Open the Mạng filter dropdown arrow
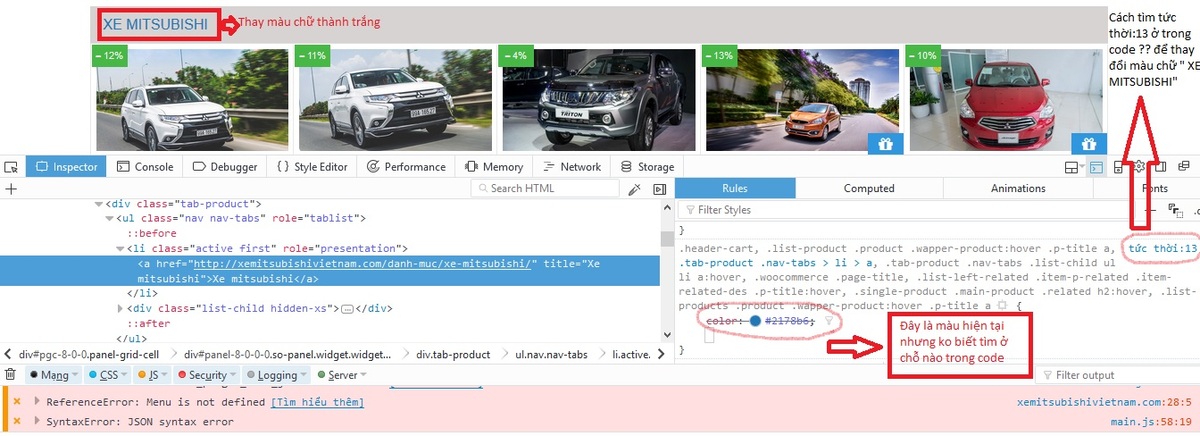 tap(77, 375)
